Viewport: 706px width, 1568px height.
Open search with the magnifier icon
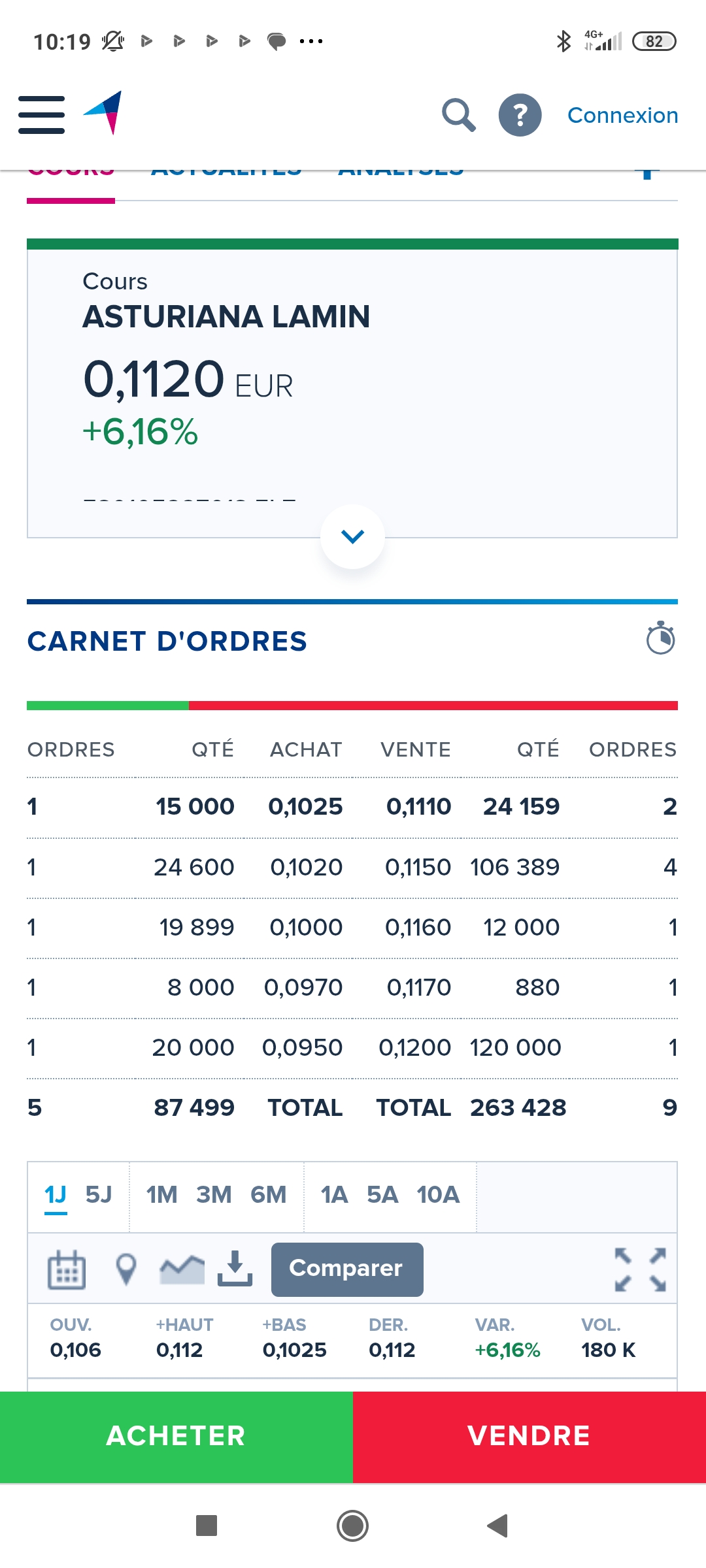tap(458, 115)
